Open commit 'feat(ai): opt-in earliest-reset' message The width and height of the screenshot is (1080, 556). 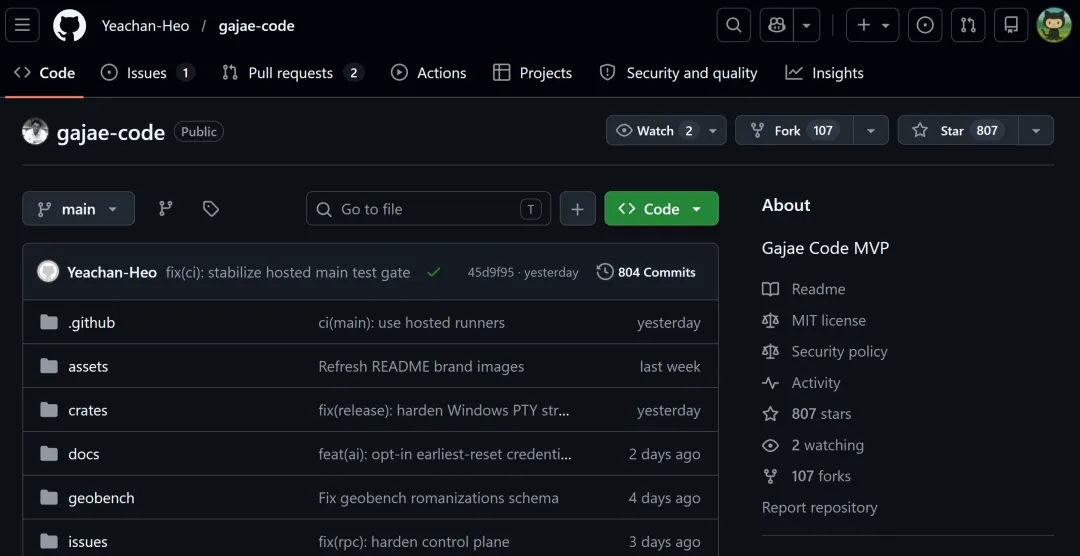(445, 454)
